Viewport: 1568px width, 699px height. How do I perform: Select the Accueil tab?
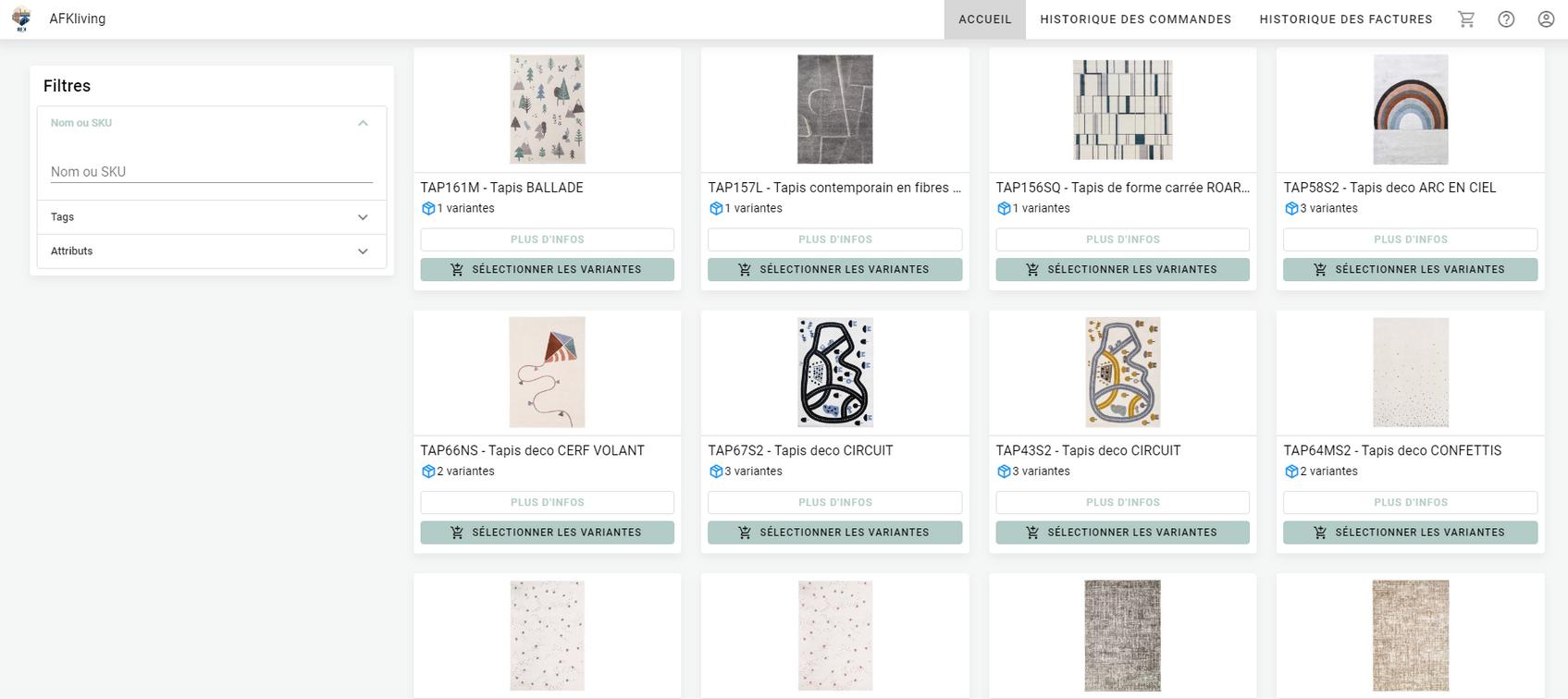pyautogui.click(x=984, y=19)
